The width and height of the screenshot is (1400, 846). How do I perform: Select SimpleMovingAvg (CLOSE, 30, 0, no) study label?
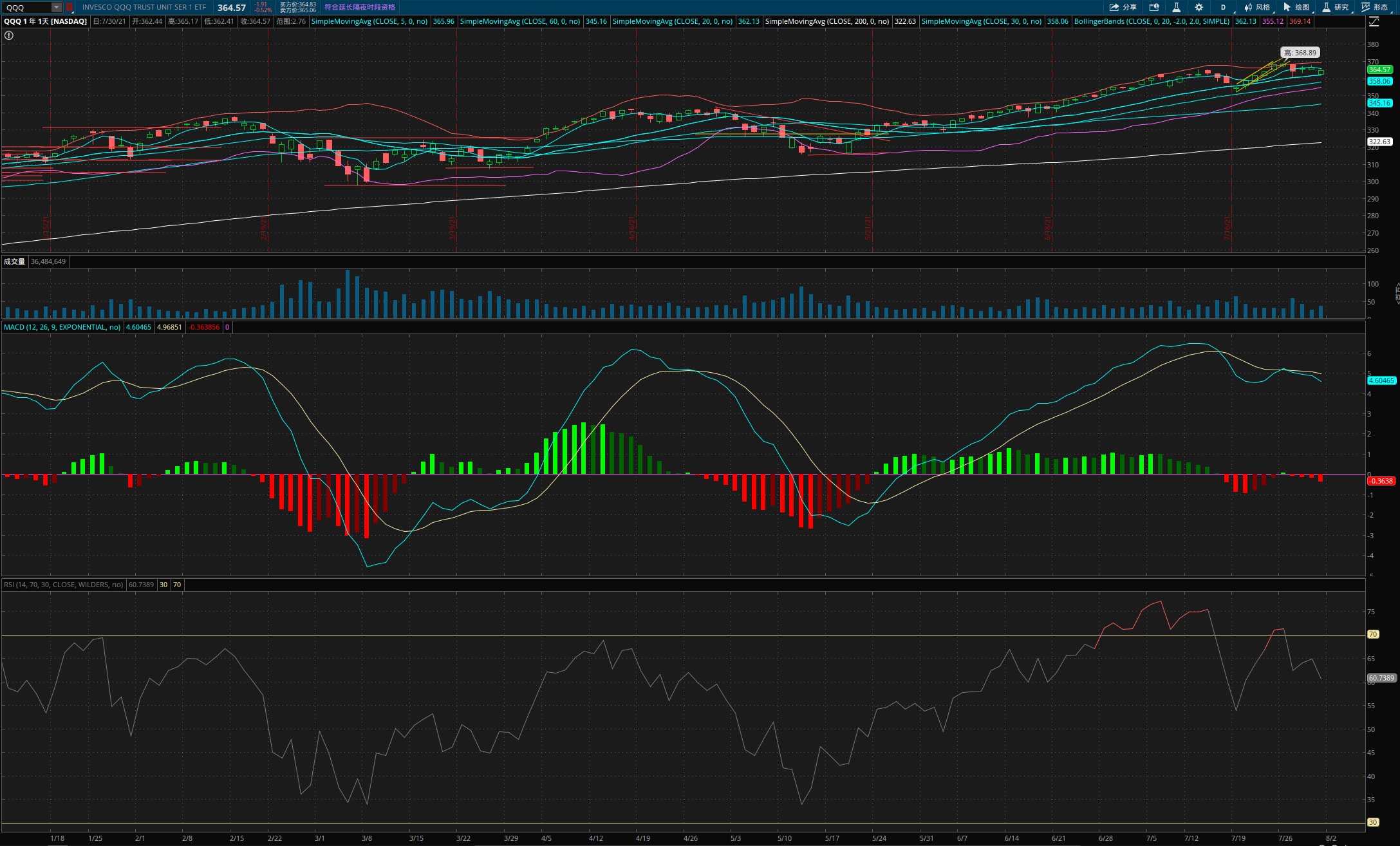982,21
